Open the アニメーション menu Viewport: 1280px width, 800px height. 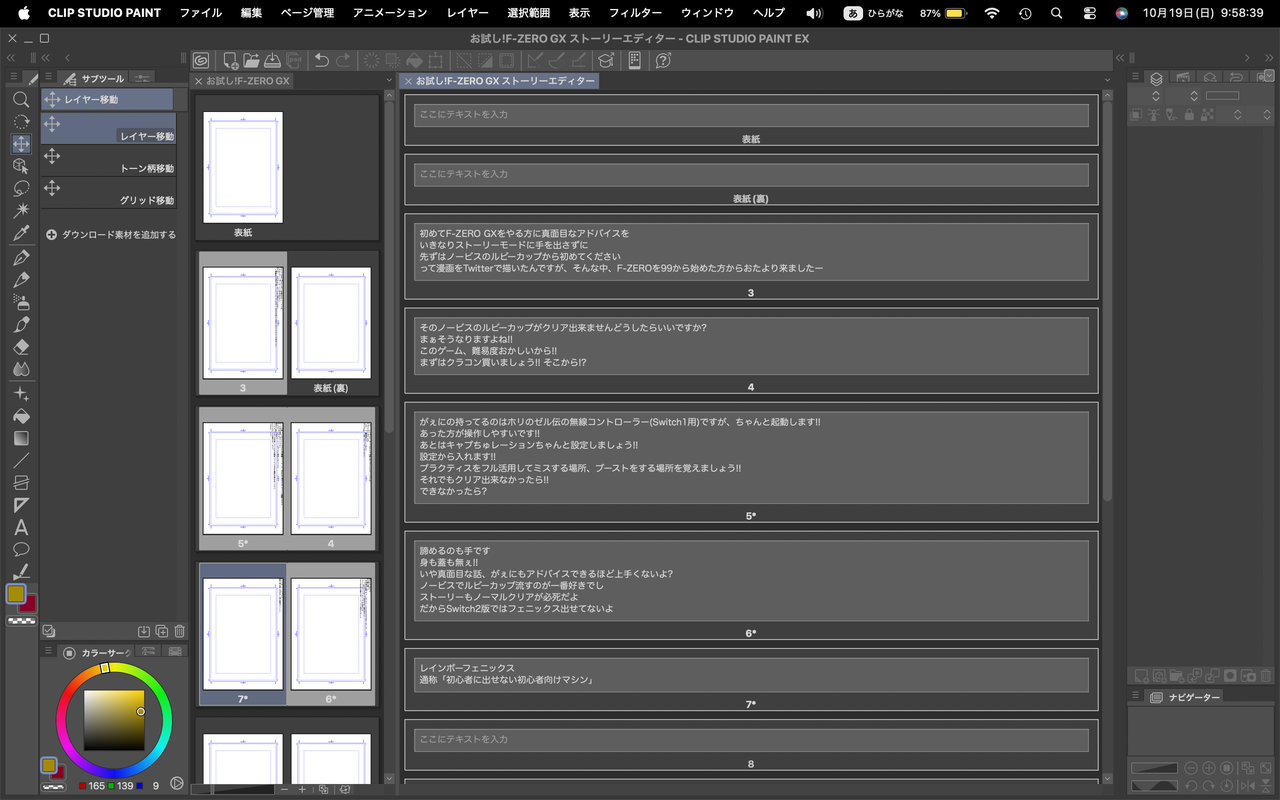pos(390,13)
